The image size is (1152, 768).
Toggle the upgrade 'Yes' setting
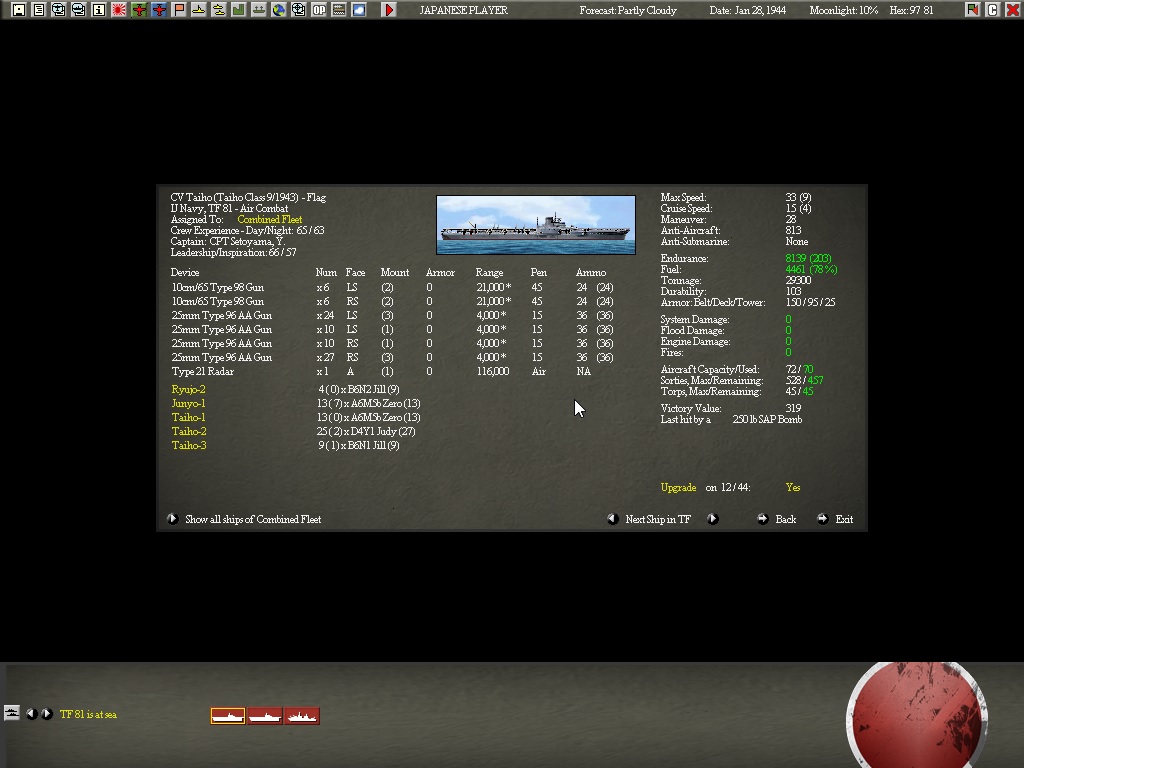tap(793, 487)
